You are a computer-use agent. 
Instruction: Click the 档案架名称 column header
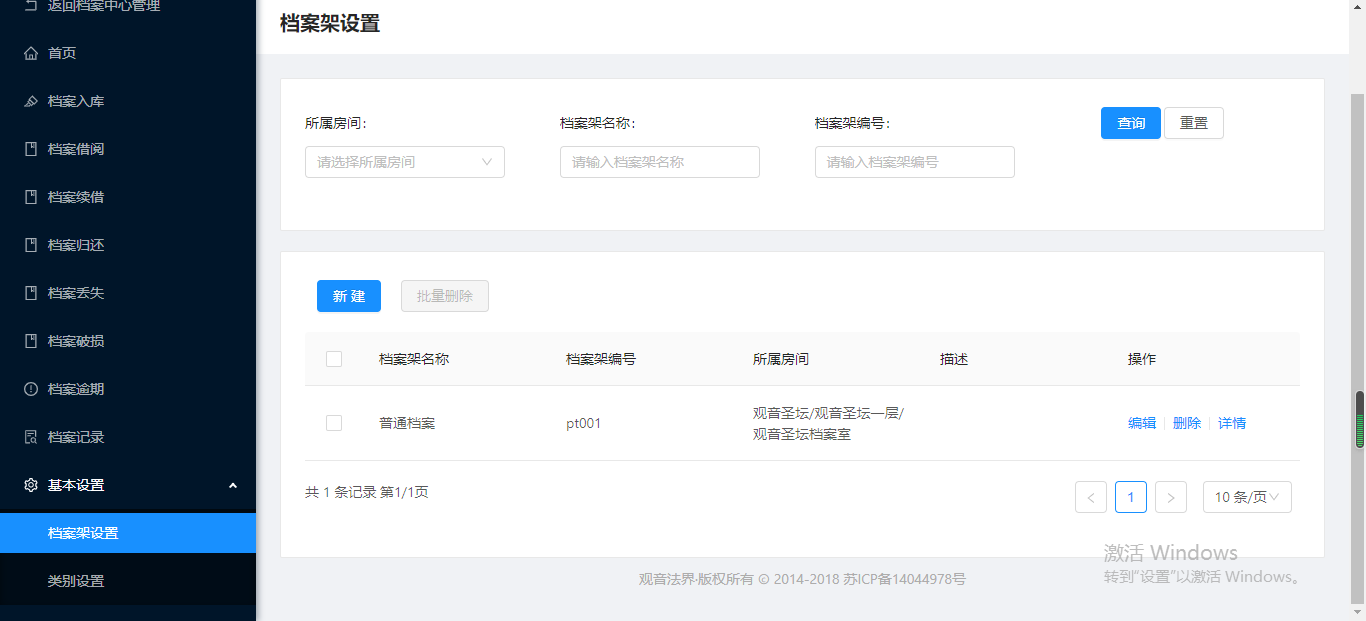pos(414,359)
